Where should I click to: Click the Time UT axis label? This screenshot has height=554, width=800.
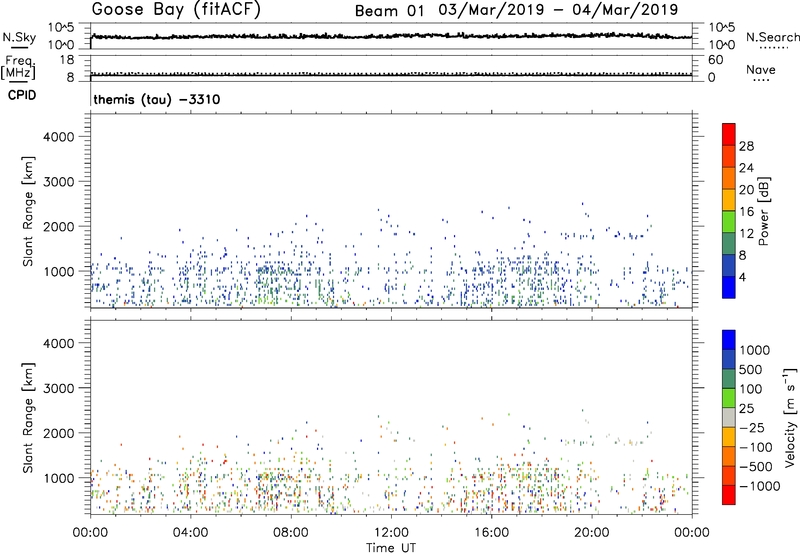(391, 548)
